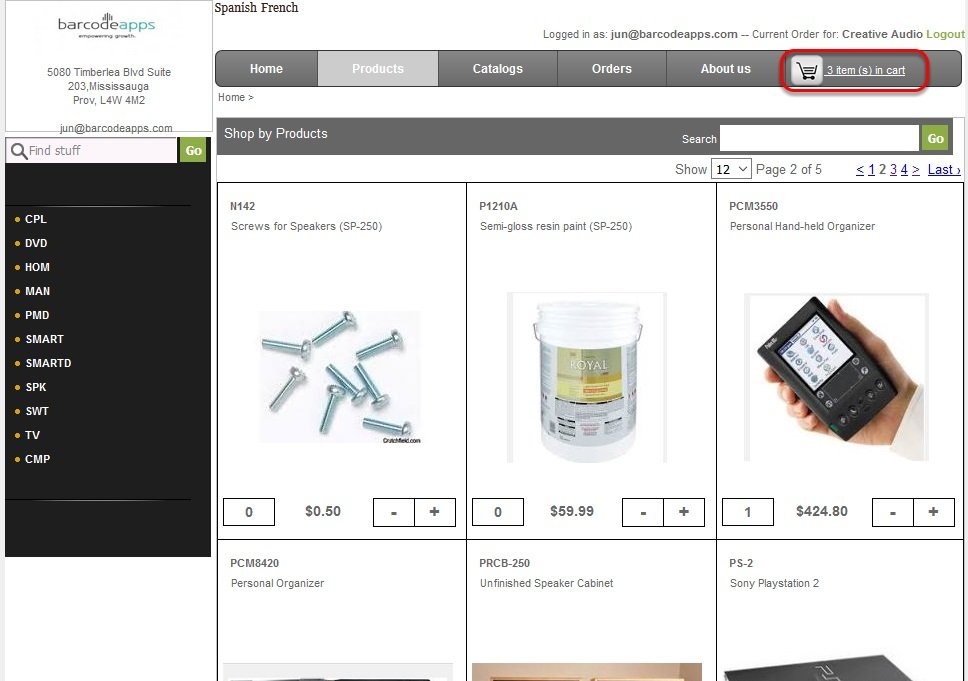
Task: Click Go beside the Products search box
Action: coord(935,138)
